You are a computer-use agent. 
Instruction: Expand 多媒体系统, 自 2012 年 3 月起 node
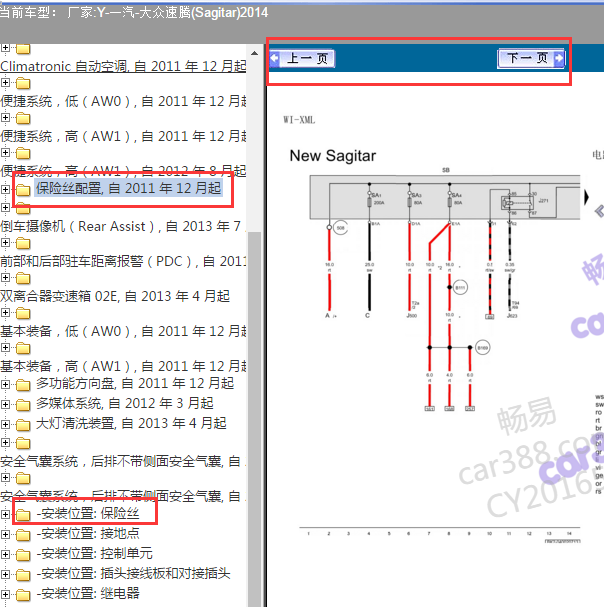tap(5, 405)
